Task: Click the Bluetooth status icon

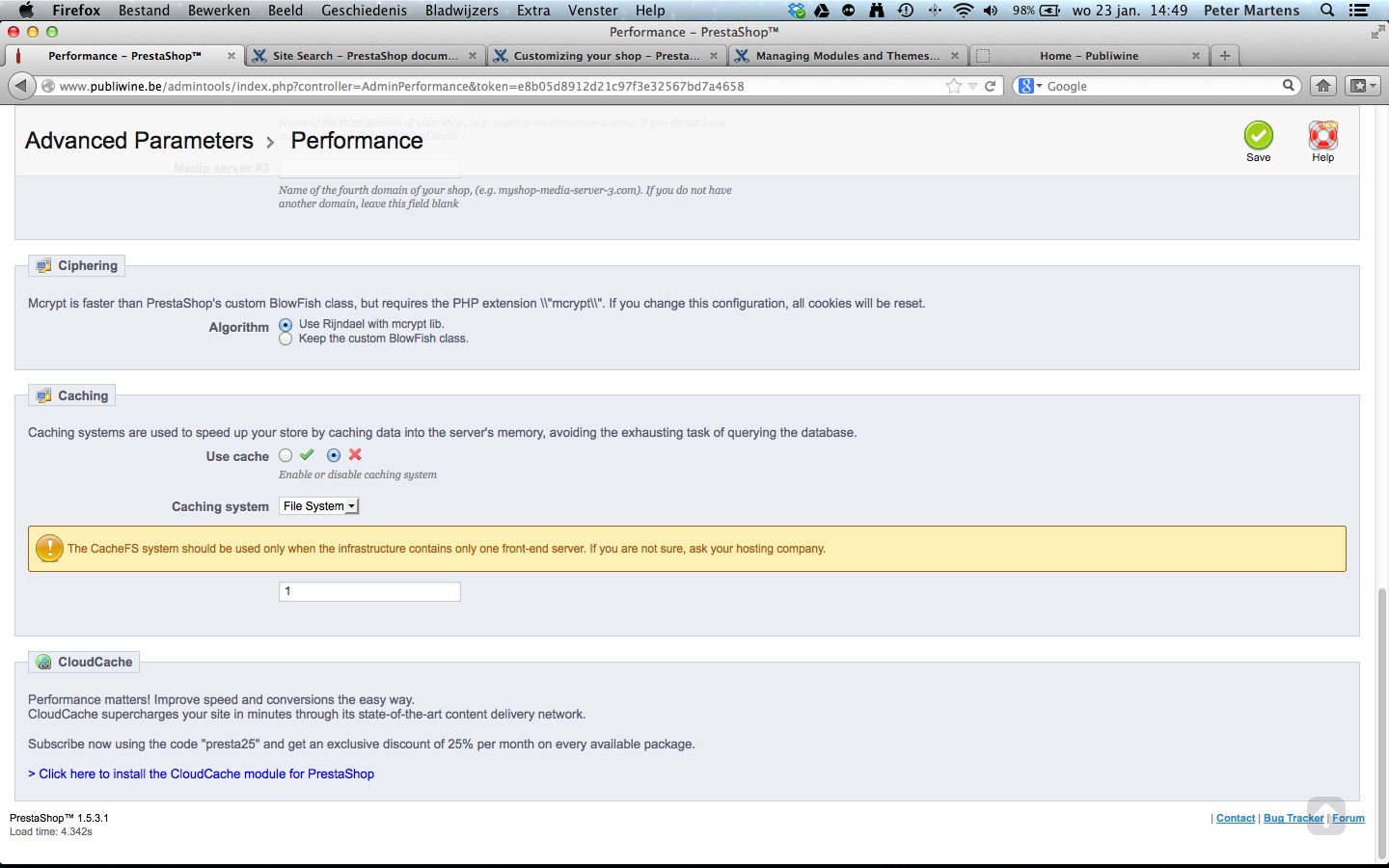Action: click(934, 11)
